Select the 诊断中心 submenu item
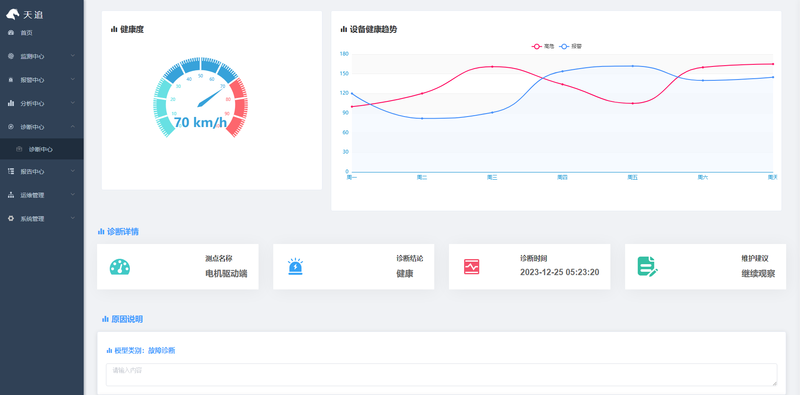 [42, 150]
